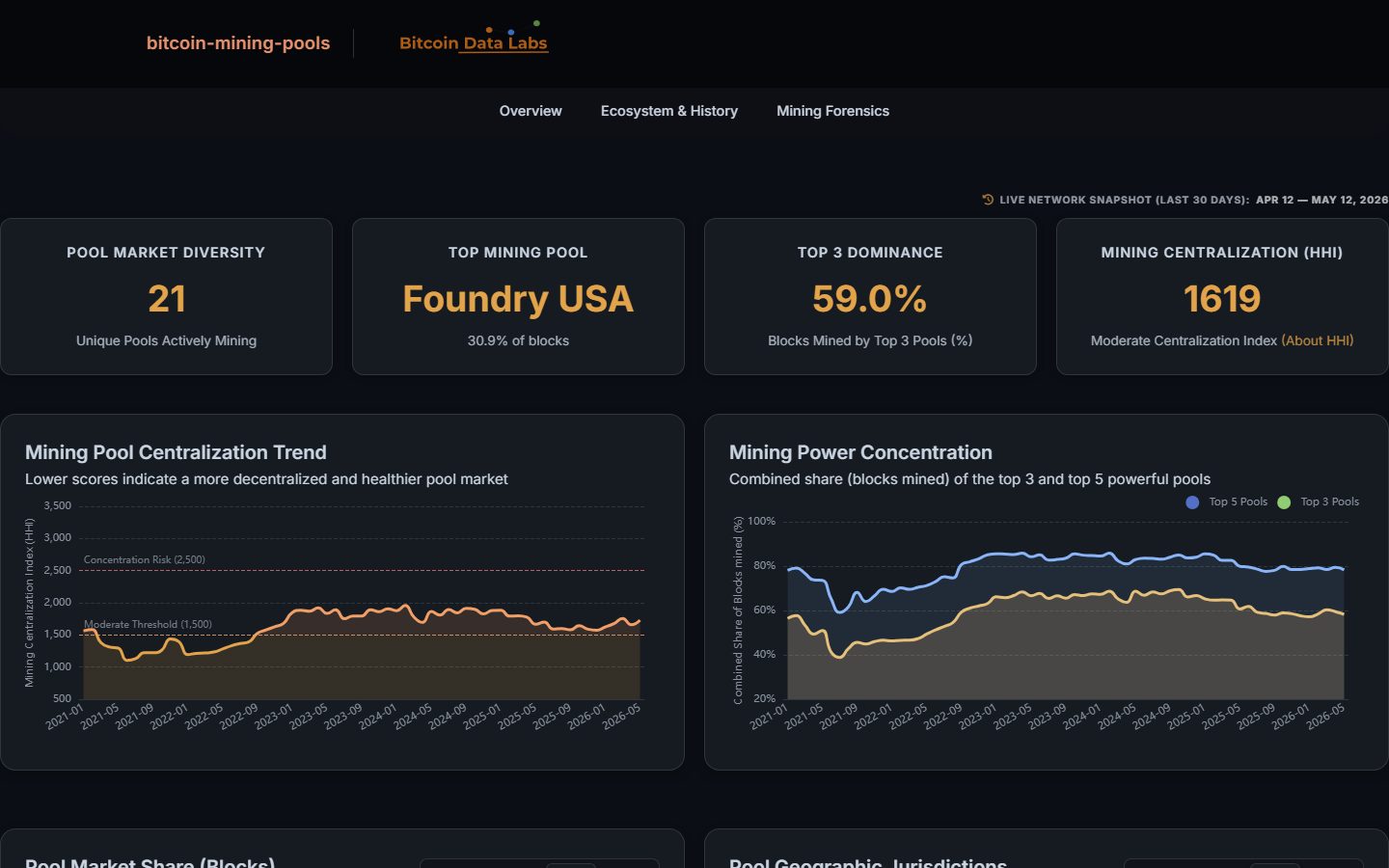Screen dimensions: 1389x868
Task: Click 'Blocks Mined by Top 3 Pools (%)' caption
Action: click(x=870, y=340)
